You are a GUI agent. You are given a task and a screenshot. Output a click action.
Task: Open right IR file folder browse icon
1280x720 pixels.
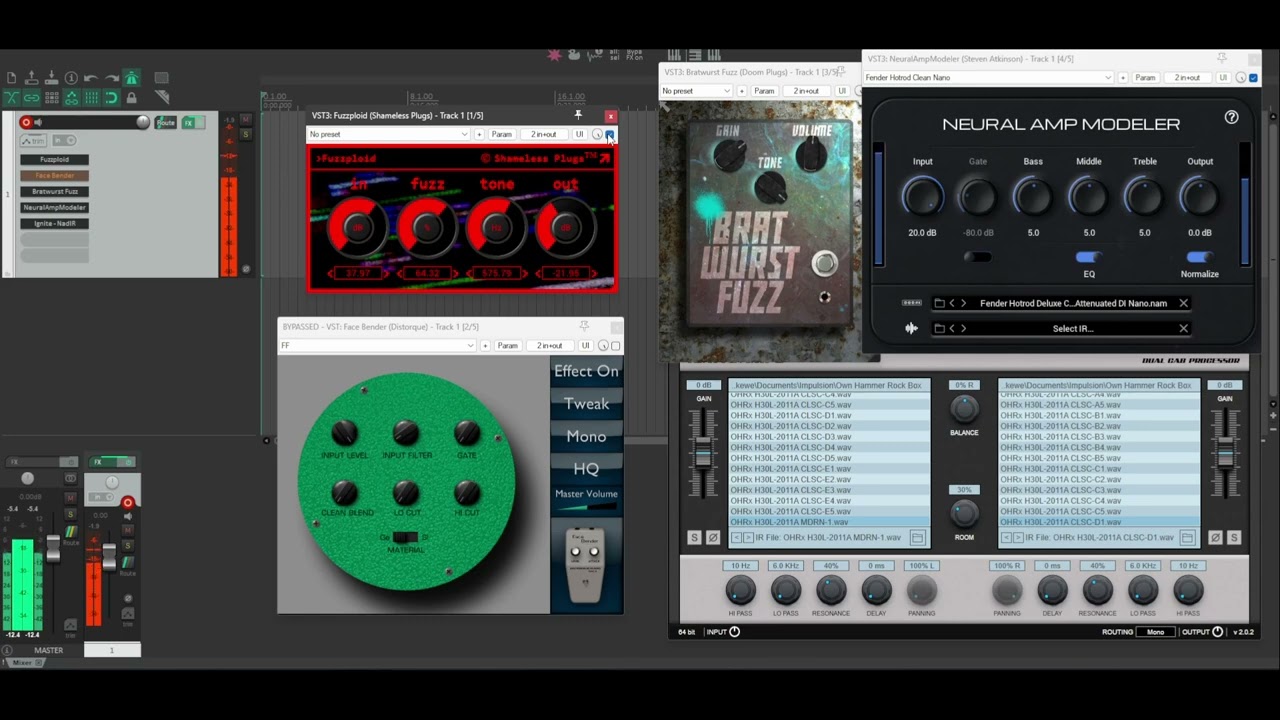(1187, 538)
